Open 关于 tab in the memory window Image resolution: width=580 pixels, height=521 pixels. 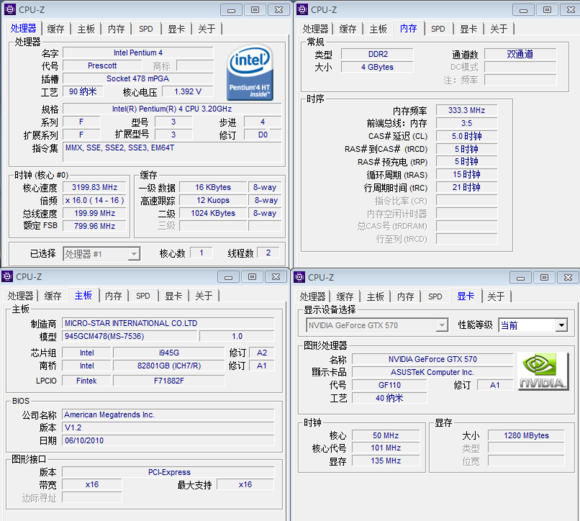pos(499,28)
